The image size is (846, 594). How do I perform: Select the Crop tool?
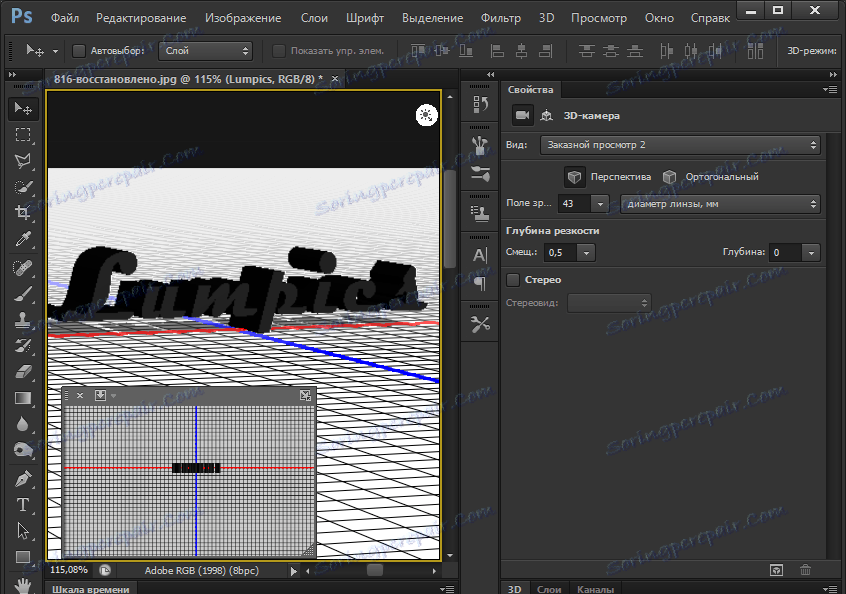[x=23, y=212]
